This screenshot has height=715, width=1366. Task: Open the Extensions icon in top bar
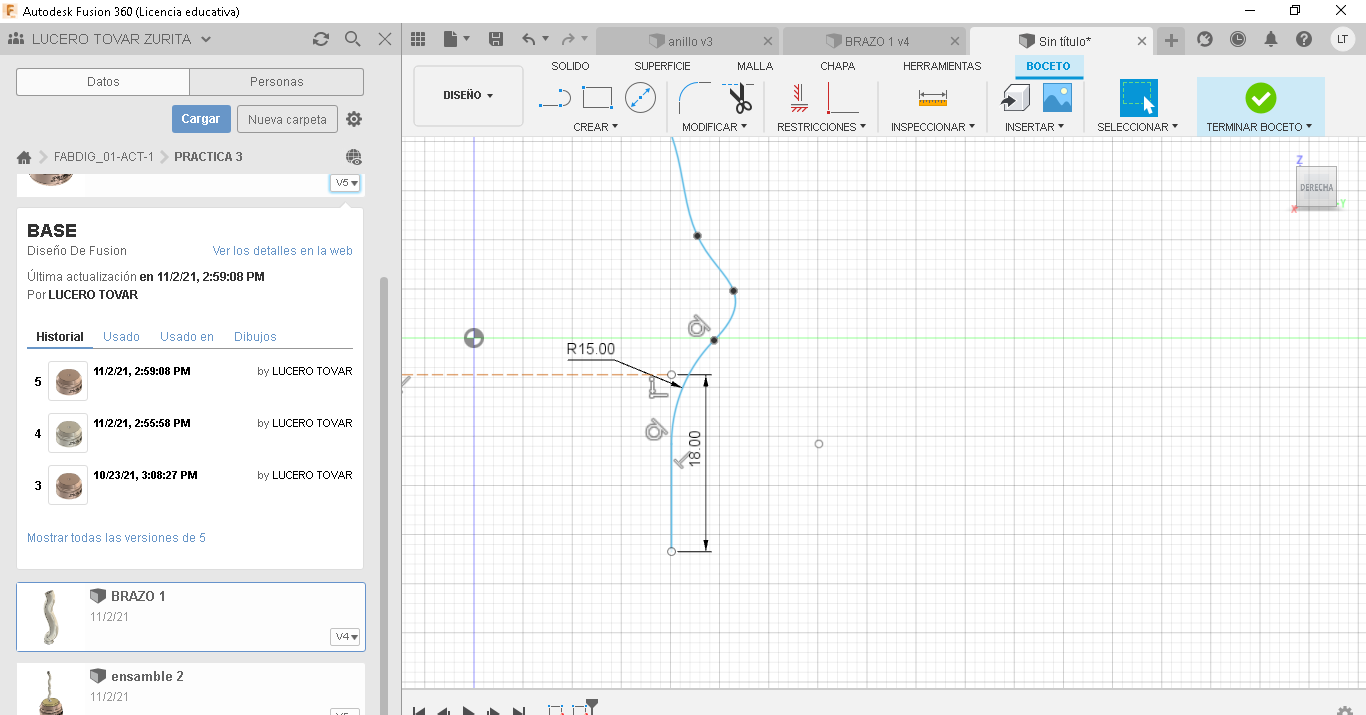[x=1205, y=39]
